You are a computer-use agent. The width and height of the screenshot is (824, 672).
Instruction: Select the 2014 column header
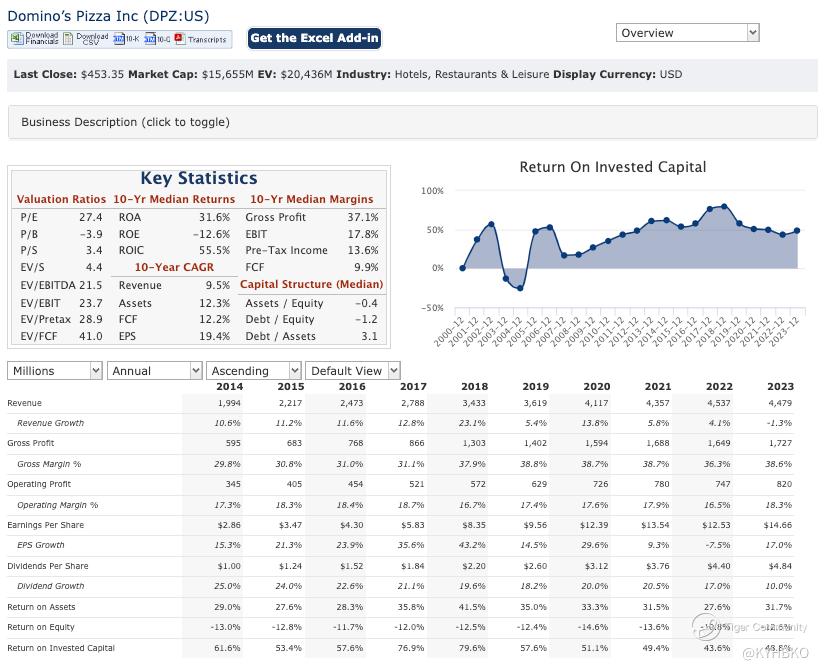(x=228, y=386)
